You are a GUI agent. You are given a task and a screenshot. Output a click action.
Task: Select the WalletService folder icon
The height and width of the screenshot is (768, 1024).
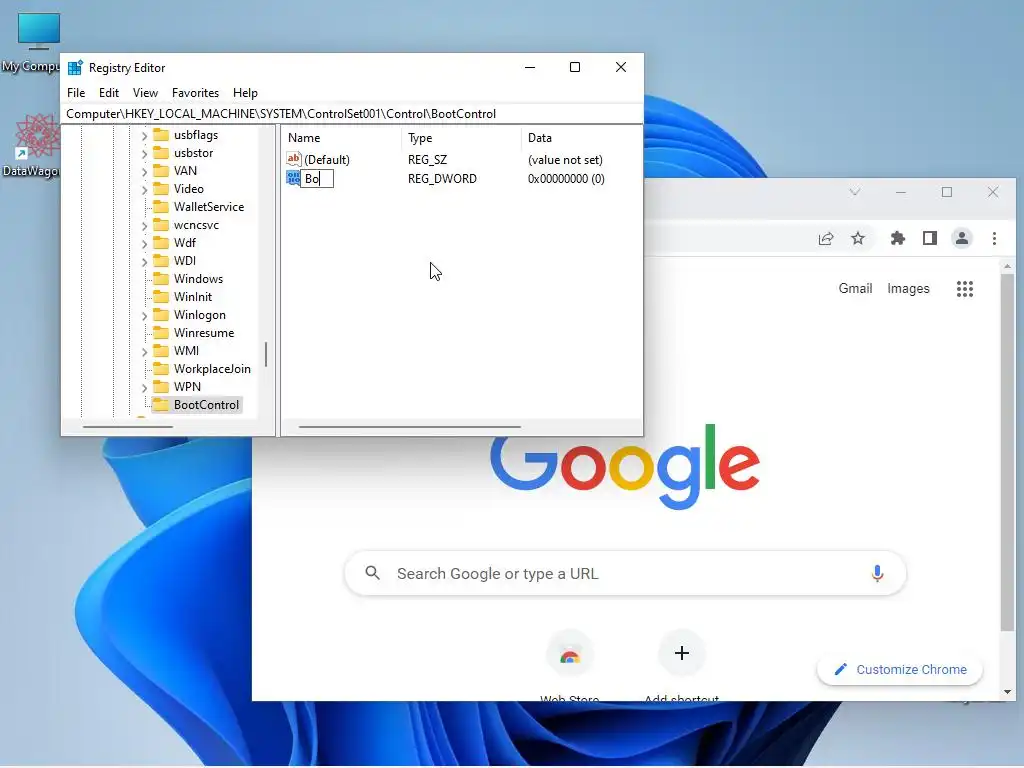[161, 207]
